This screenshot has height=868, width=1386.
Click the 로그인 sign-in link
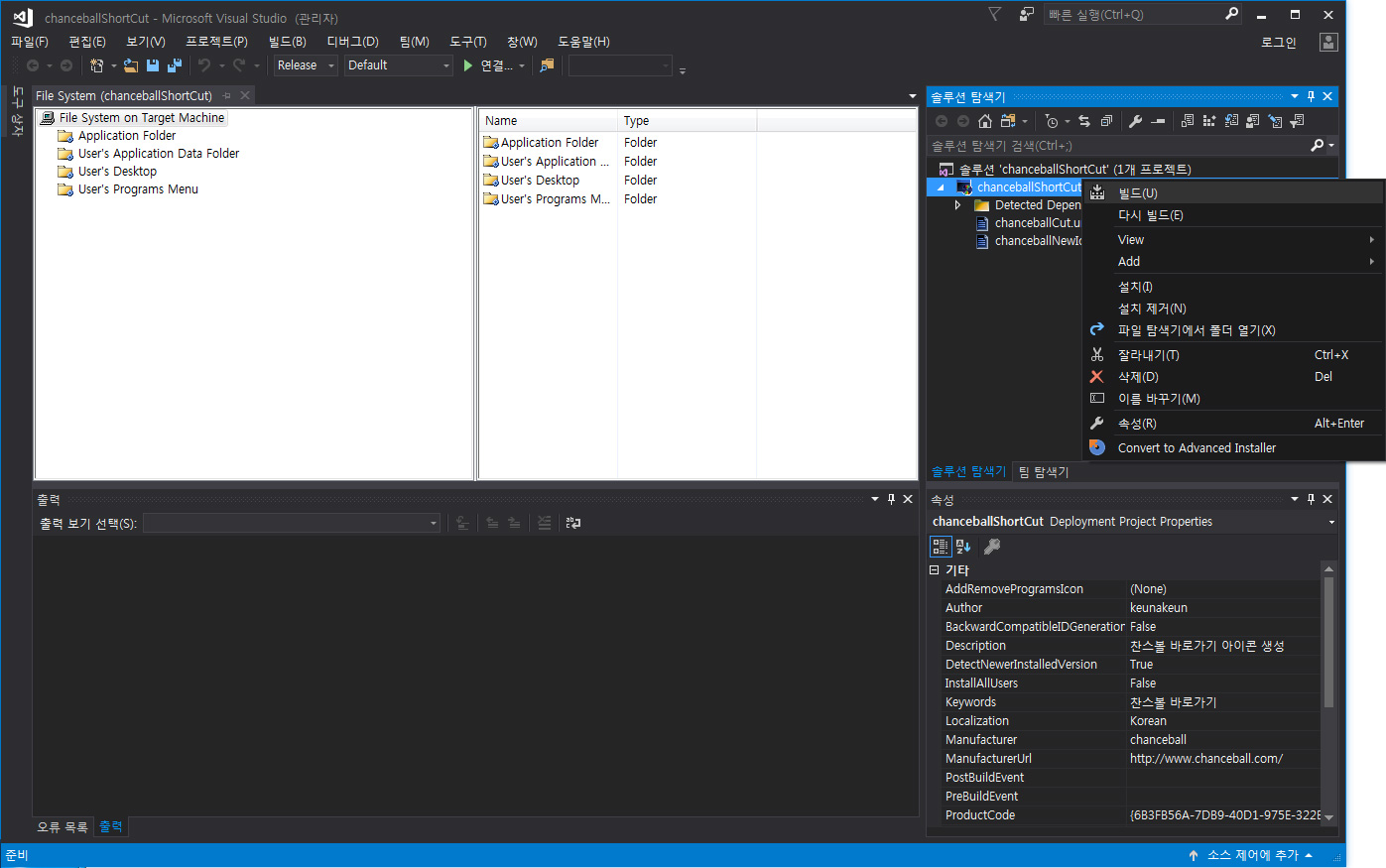click(x=1279, y=42)
